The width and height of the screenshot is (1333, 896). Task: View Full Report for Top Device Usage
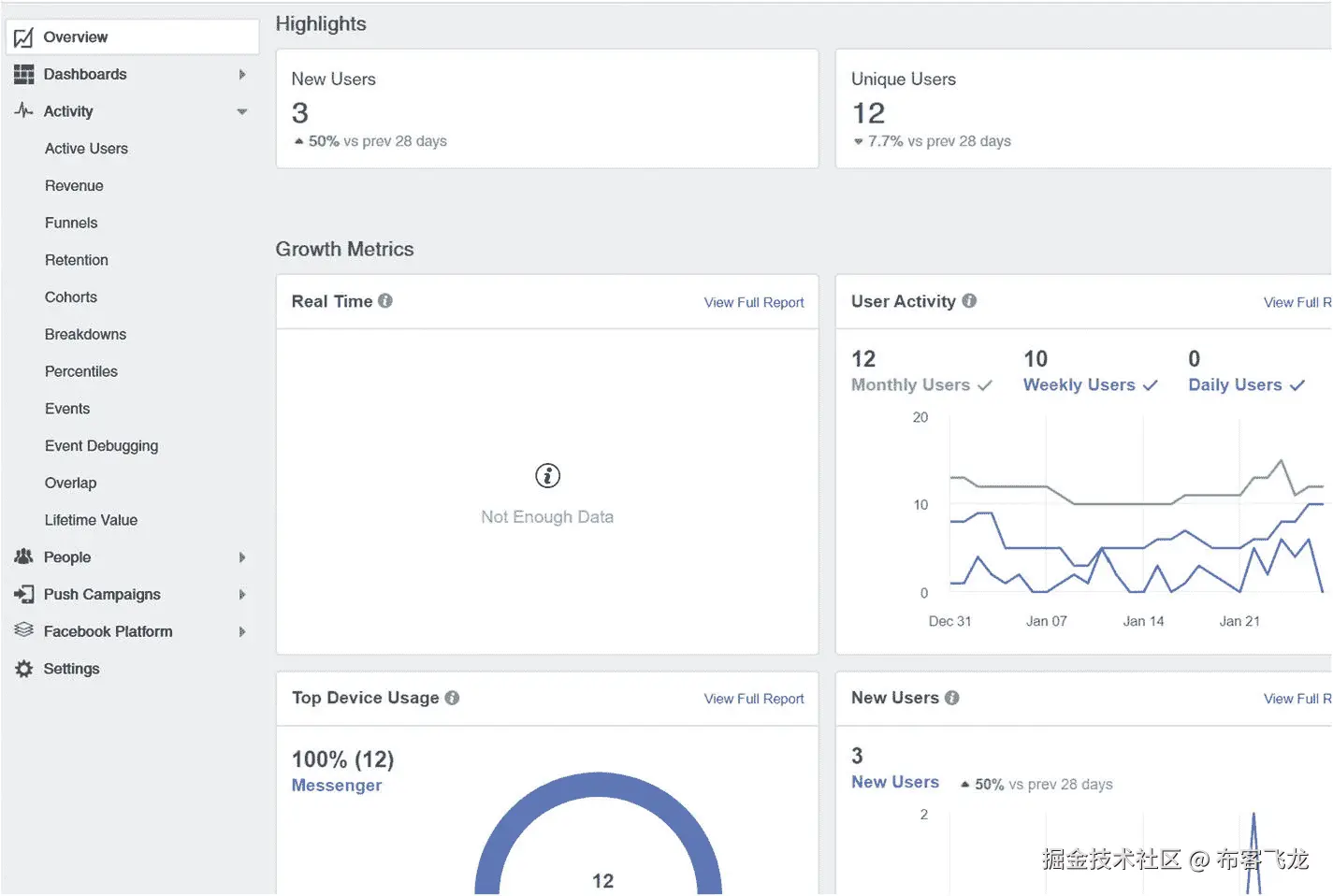tap(754, 699)
